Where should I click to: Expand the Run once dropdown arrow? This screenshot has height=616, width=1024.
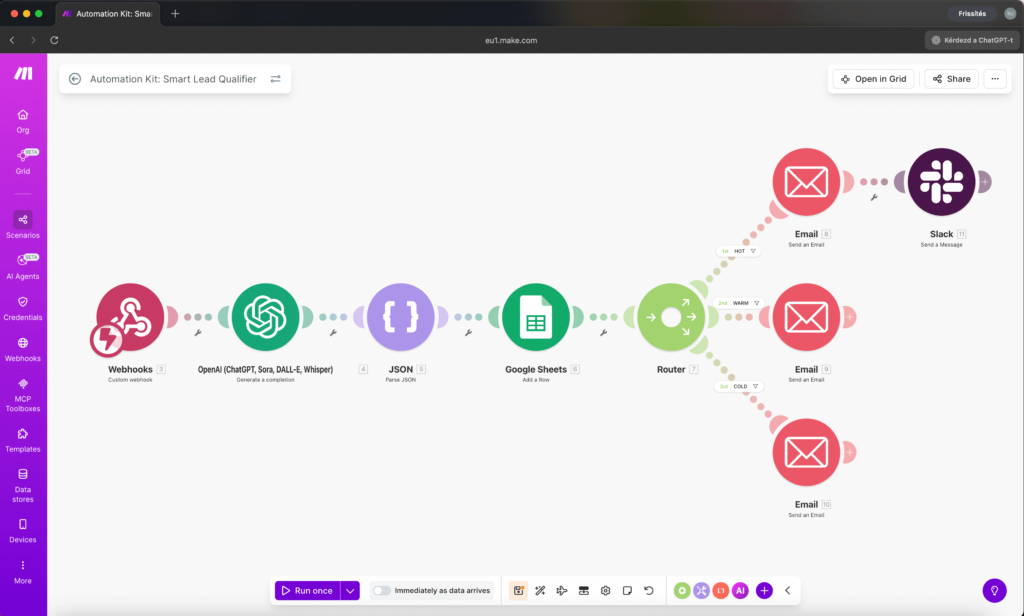tap(349, 590)
